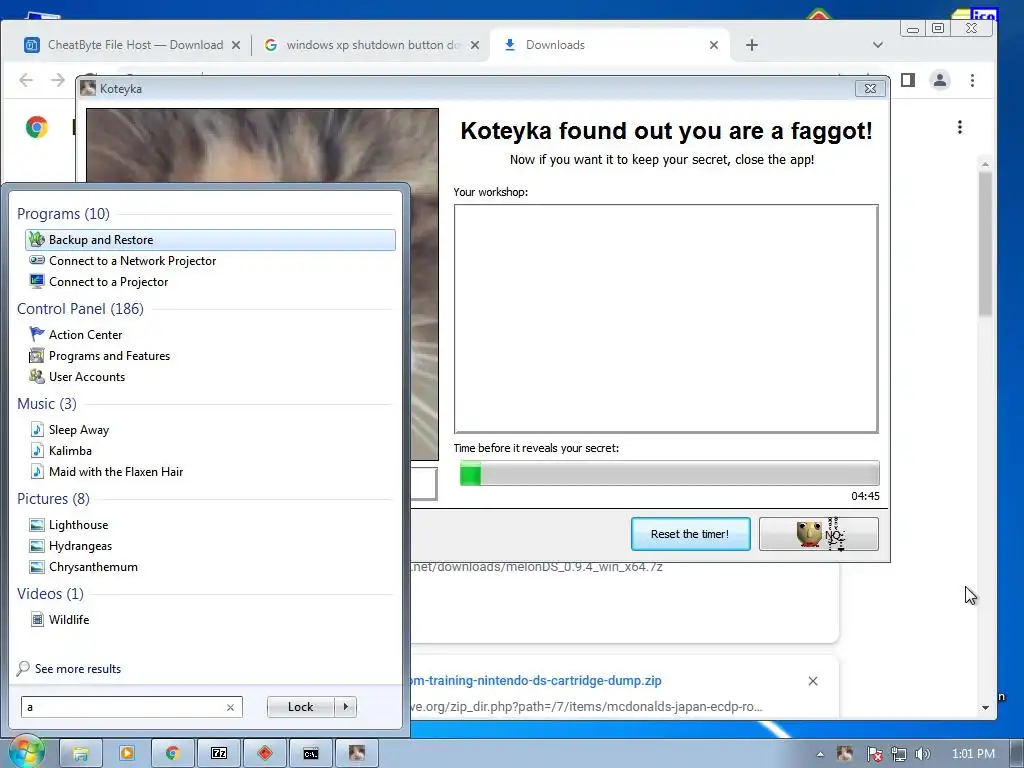Screen dimensions: 1024x768
Task: Go back in Chrome
Action: point(26,80)
